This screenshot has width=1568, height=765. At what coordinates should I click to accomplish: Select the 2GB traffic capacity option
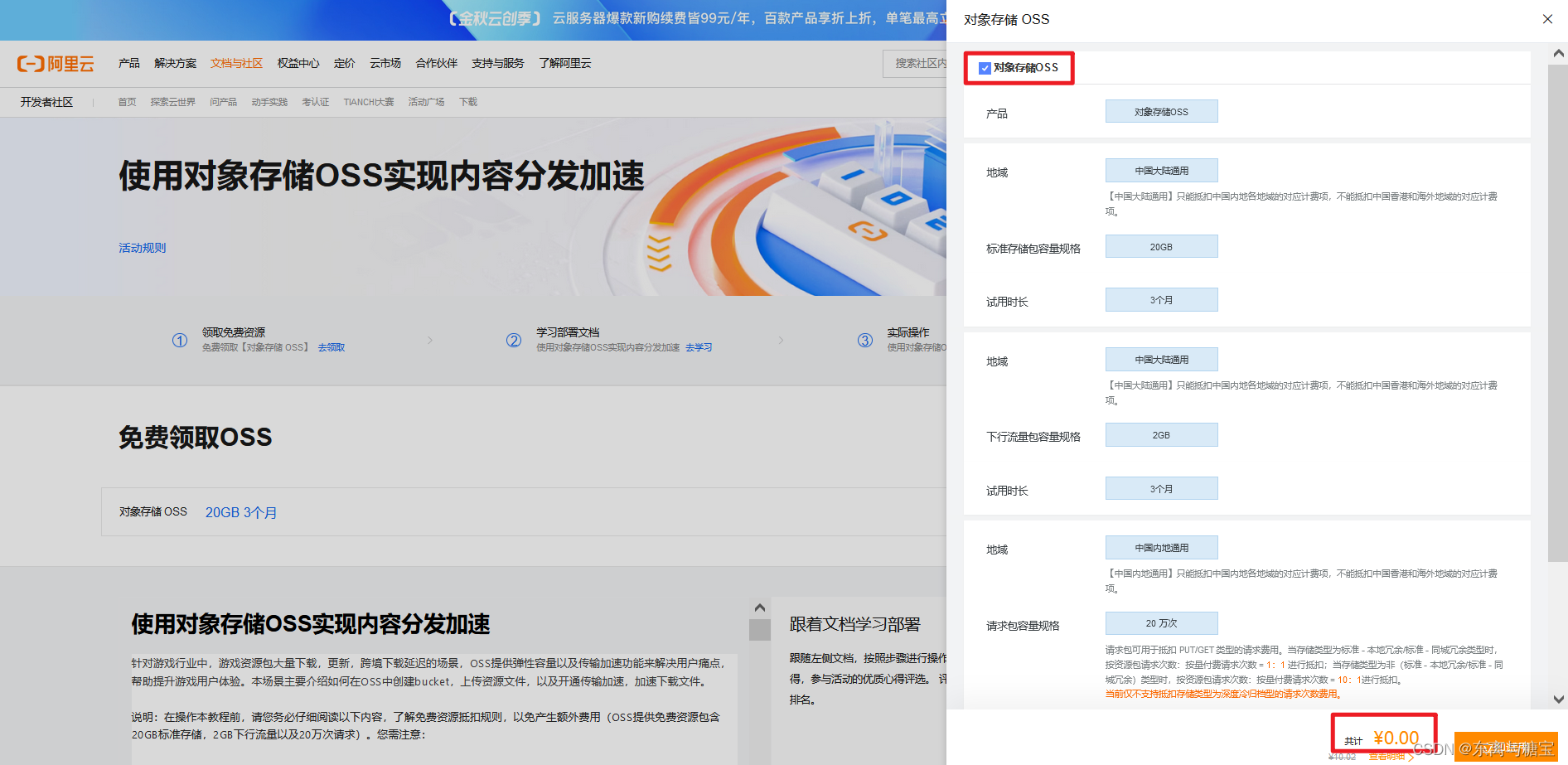click(x=1161, y=435)
